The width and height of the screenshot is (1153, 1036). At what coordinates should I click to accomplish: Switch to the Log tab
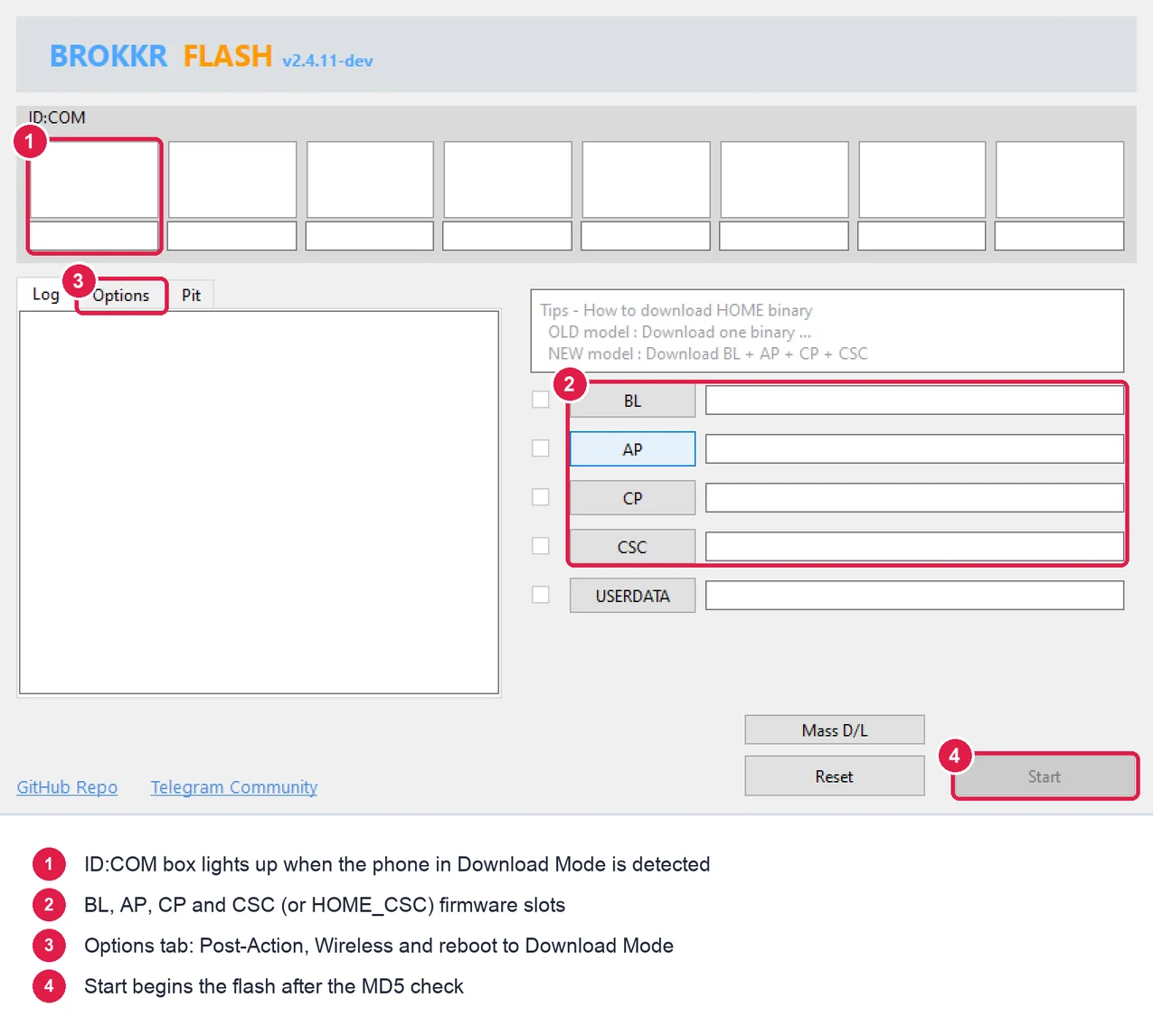coord(45,294)
